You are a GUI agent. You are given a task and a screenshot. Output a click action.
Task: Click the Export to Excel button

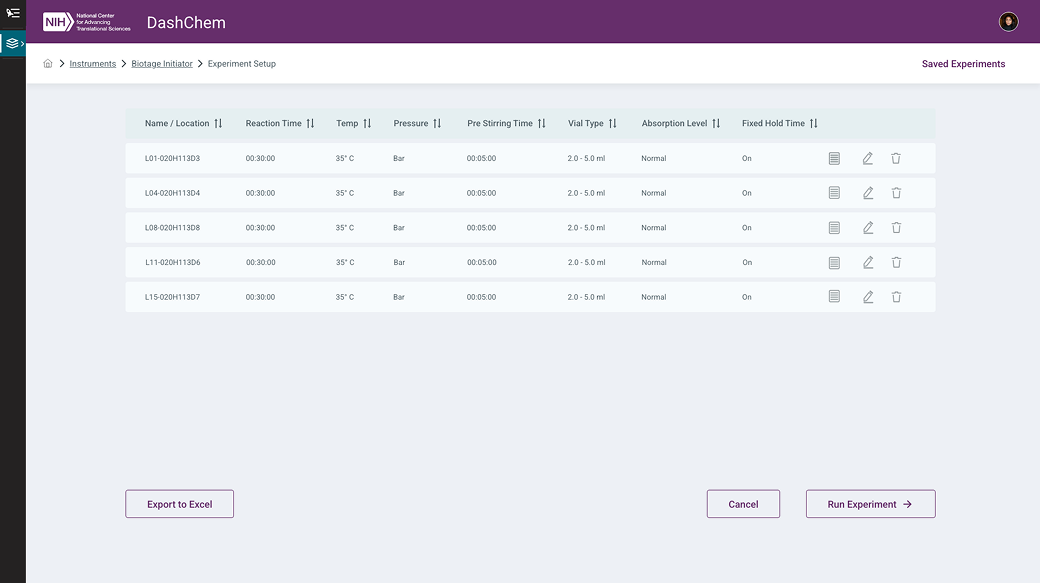click(x=180, y=504)
